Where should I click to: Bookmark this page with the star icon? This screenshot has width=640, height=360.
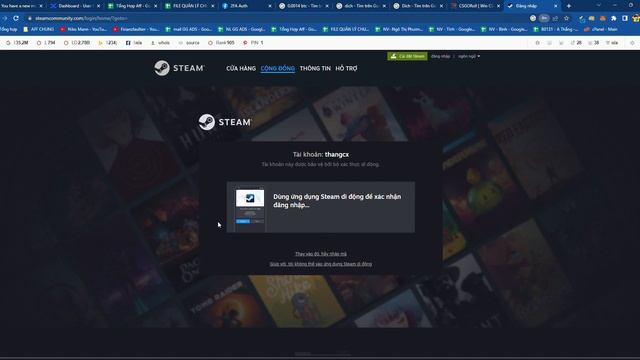click(567, 18)
